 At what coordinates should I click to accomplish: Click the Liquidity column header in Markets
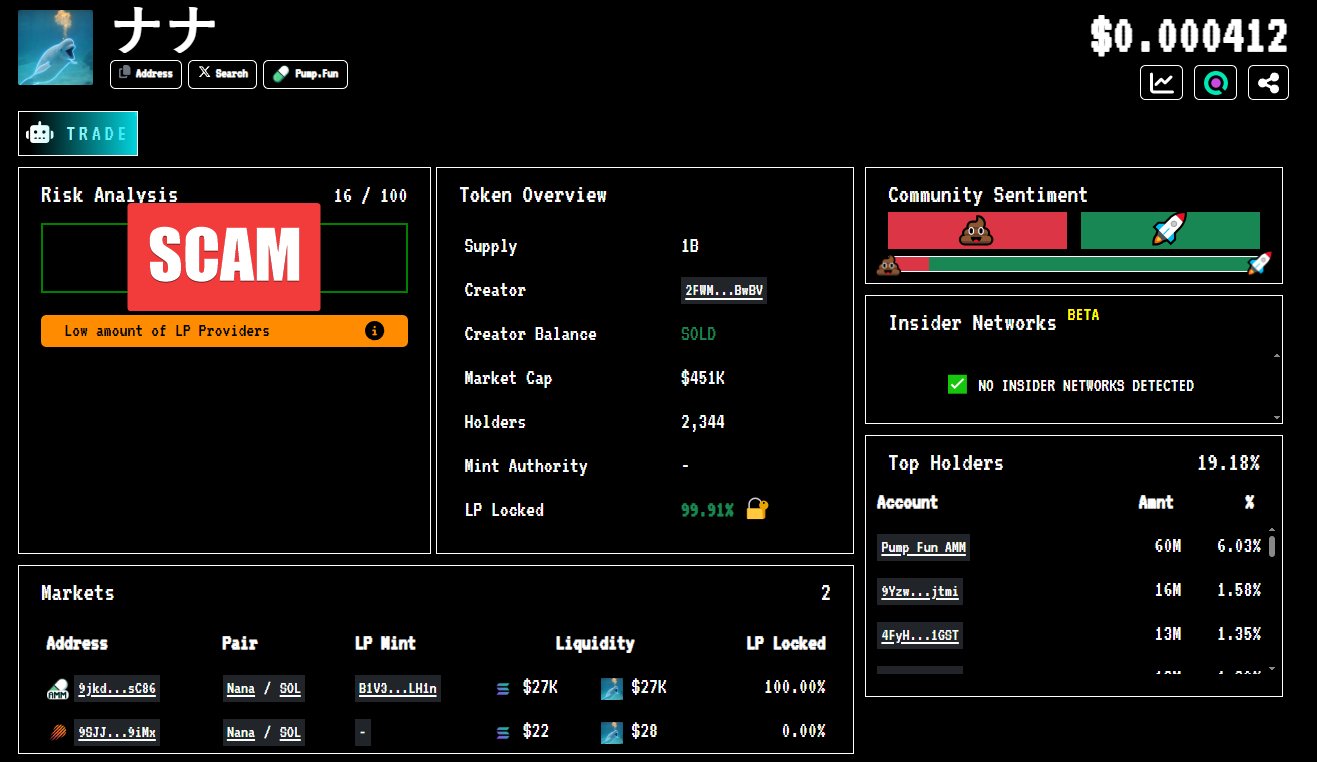[x=595, y=643]
